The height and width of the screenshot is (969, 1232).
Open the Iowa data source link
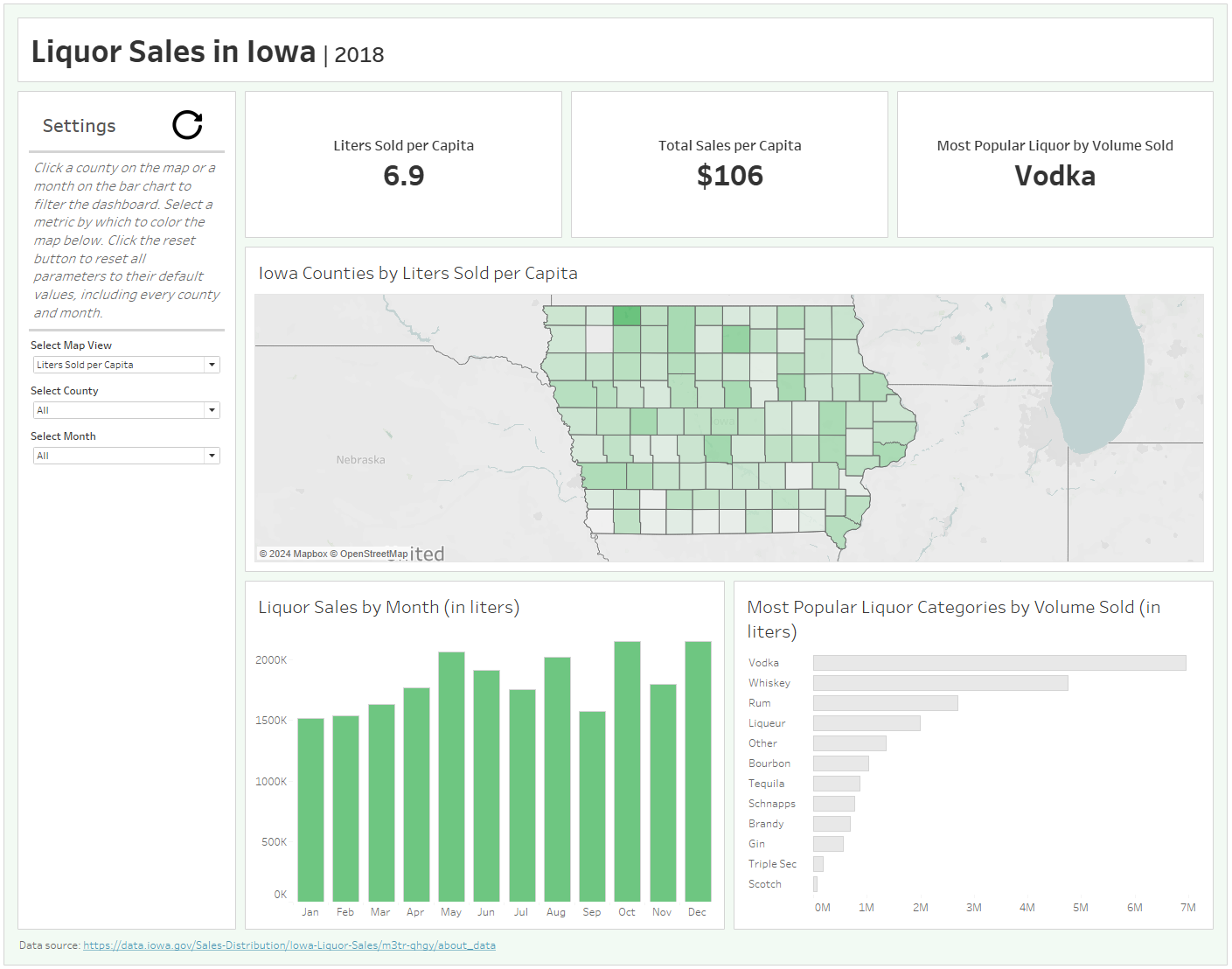(289, 945)
